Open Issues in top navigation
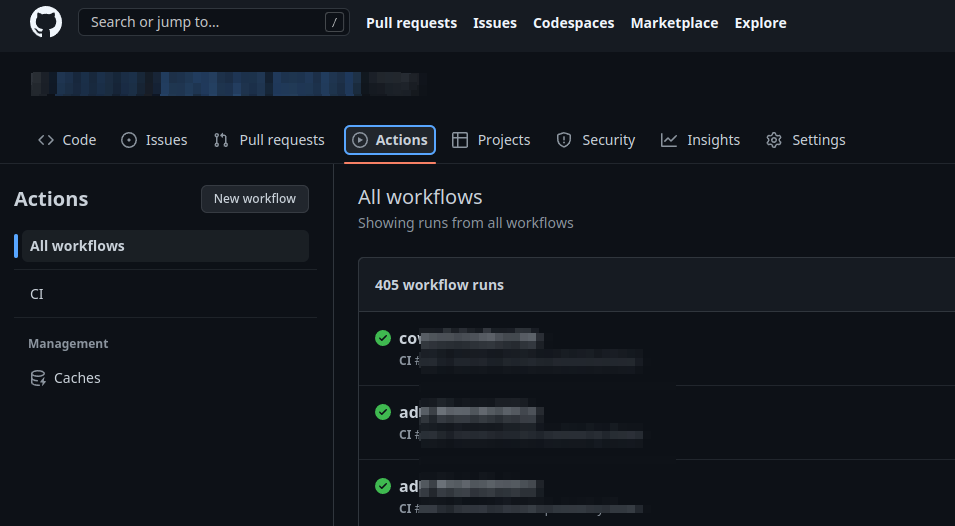This screenshot has height=526, width=955. [x=495, y=23]
